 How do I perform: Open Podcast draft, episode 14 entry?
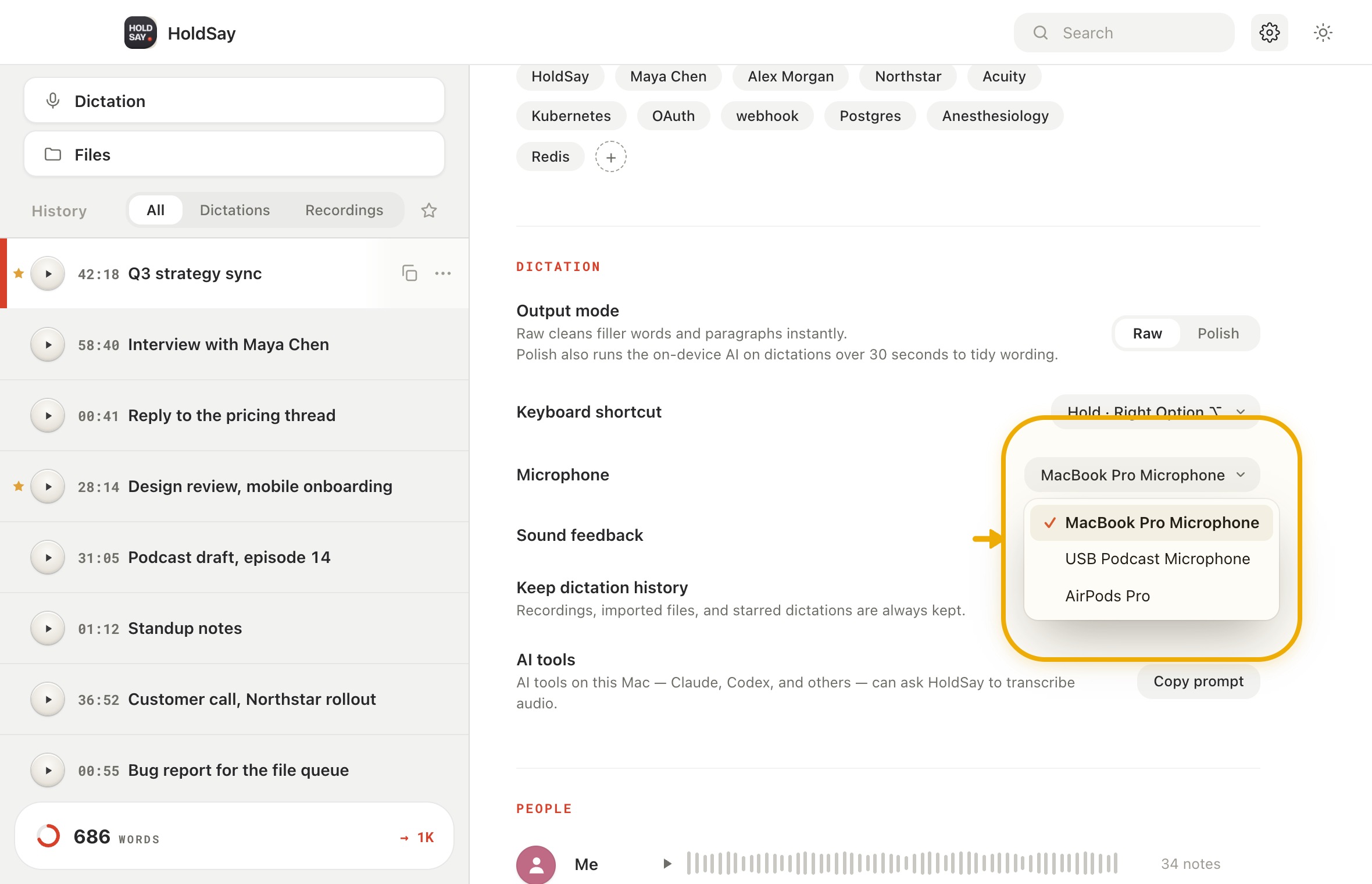(234, 557)
